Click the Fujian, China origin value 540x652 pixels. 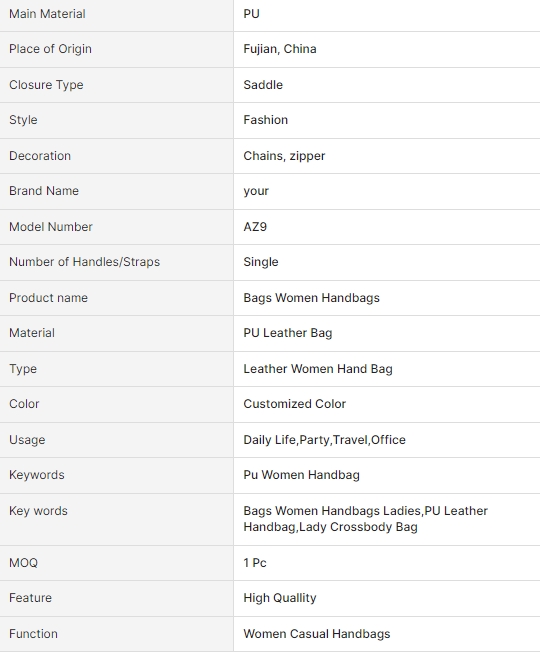click(x=280, y=49)
